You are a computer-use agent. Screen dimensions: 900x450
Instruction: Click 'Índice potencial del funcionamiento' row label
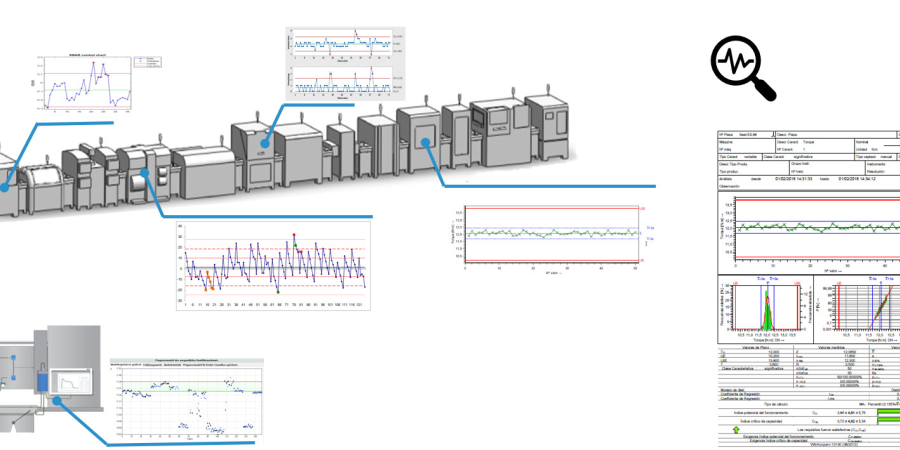click(x=763, y=413)
